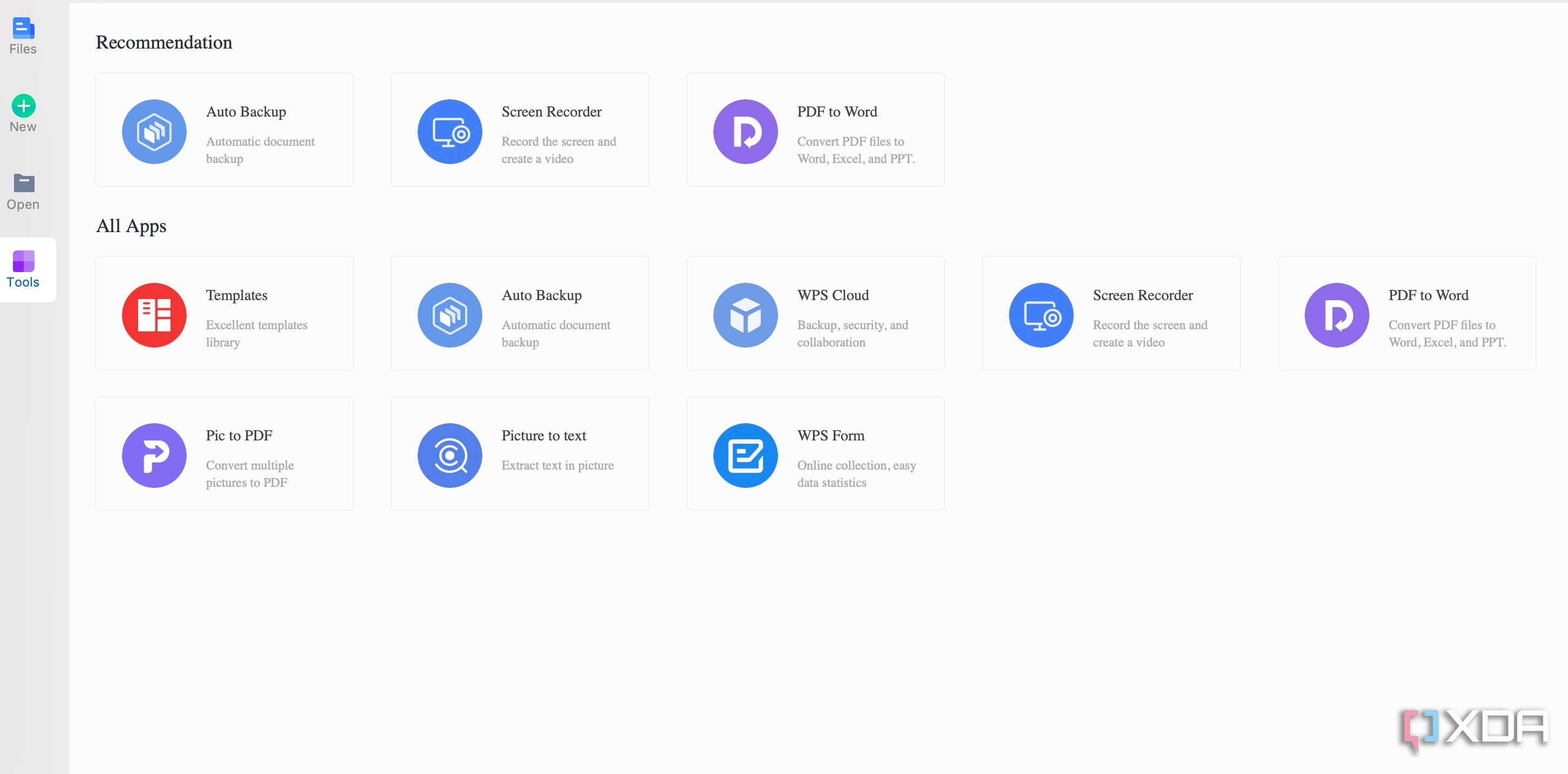Select Auto Backup title in Recommendation
Viewport: 1568px width, 774px height.
coord(246,112)
